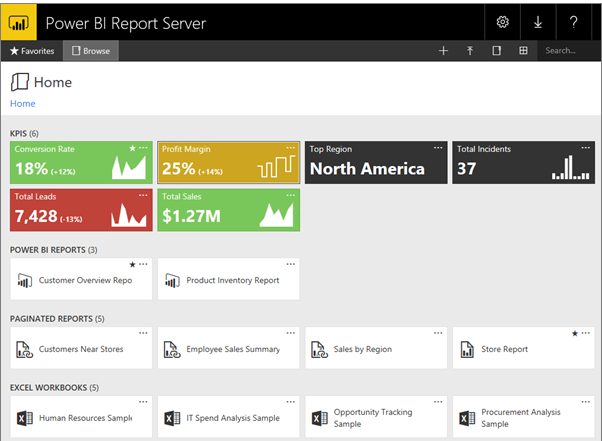The width and height of the screenshot is (602, 441).
Task: Open the Total Sales KPI tile
Action: point(229,210)
